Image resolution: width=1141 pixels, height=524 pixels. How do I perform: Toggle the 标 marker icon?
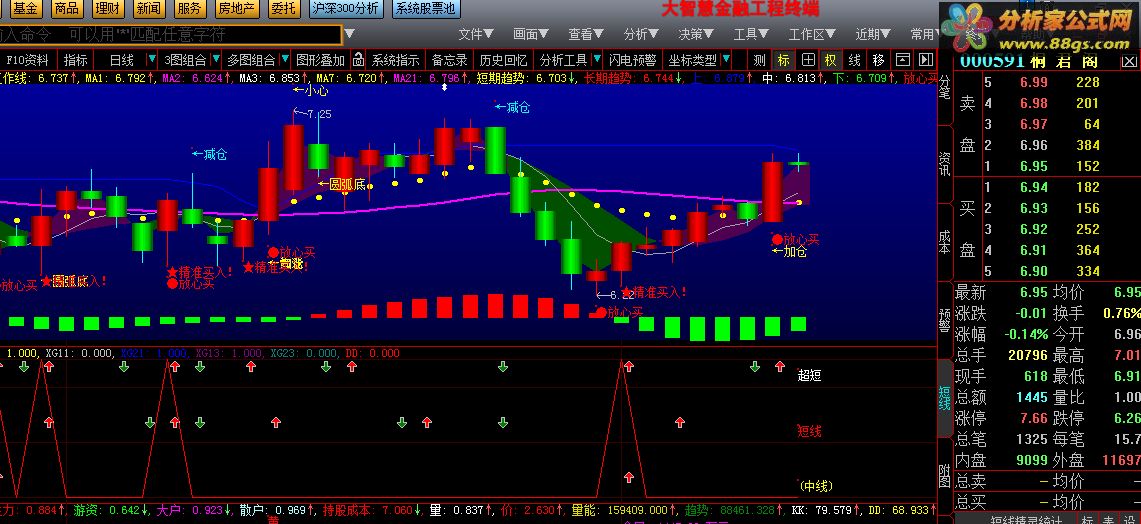pyautogui.click(x=783, y=60)
